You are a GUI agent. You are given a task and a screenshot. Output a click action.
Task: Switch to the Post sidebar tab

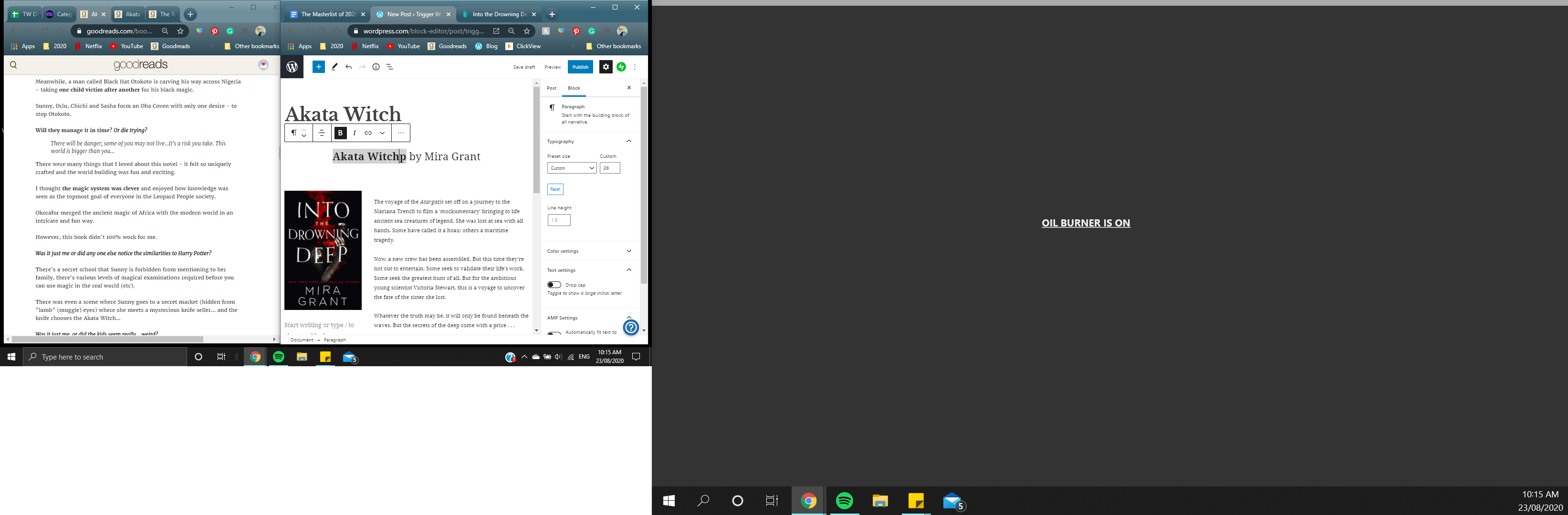click(x=552, y=88)
